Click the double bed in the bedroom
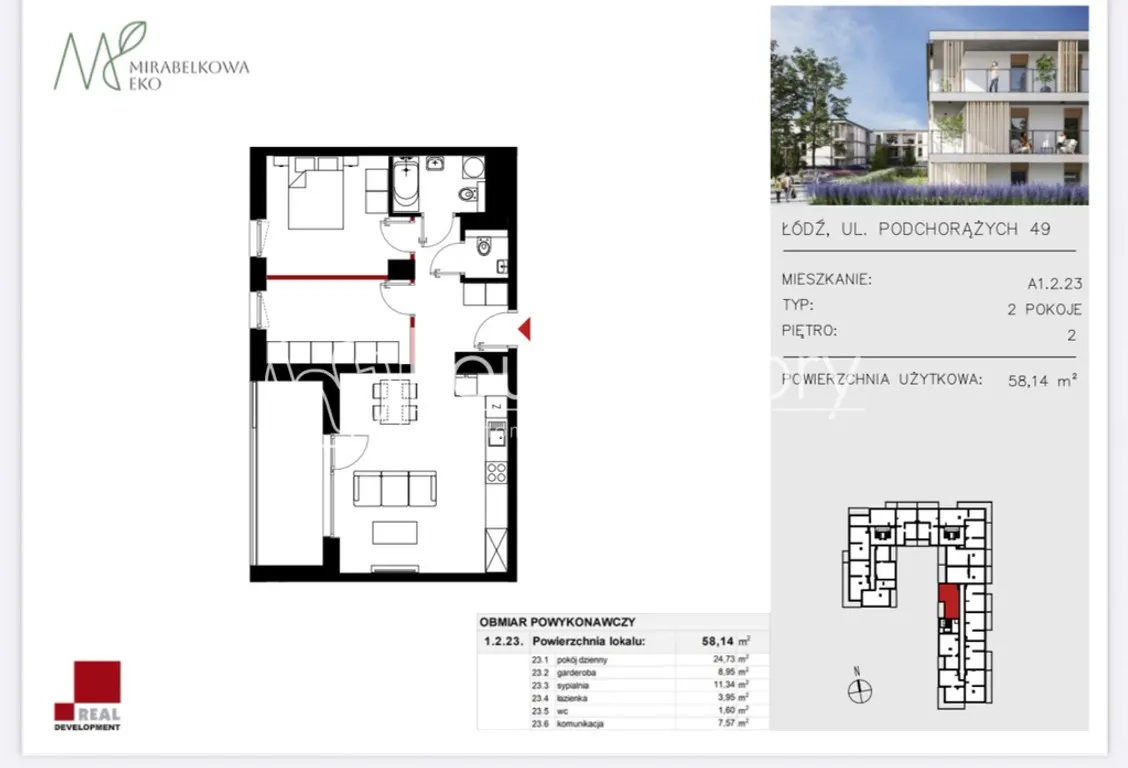 [316, 193]
